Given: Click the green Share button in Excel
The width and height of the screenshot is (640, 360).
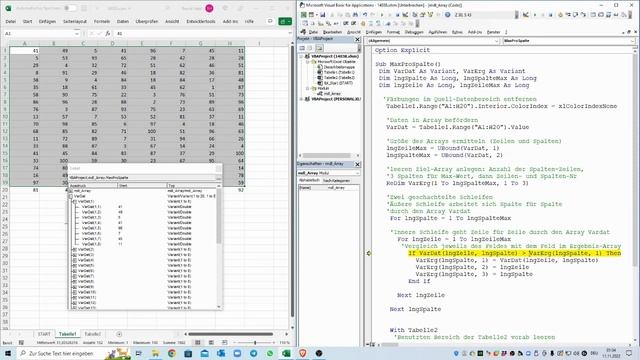Looking at the screenshot, I should click(285, 21).
